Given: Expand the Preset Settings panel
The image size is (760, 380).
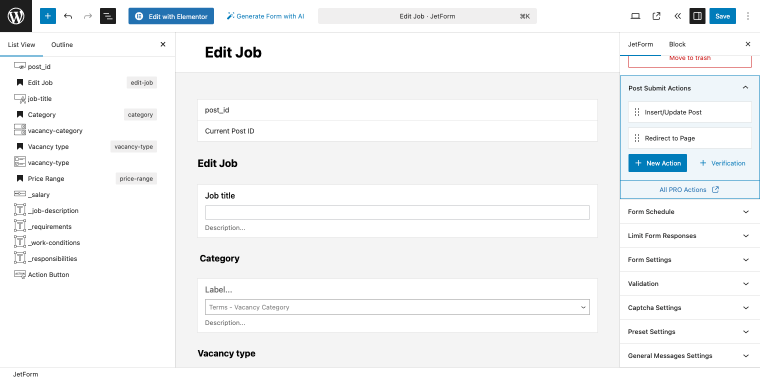Looking at the screenshot, I should (690, 332).
